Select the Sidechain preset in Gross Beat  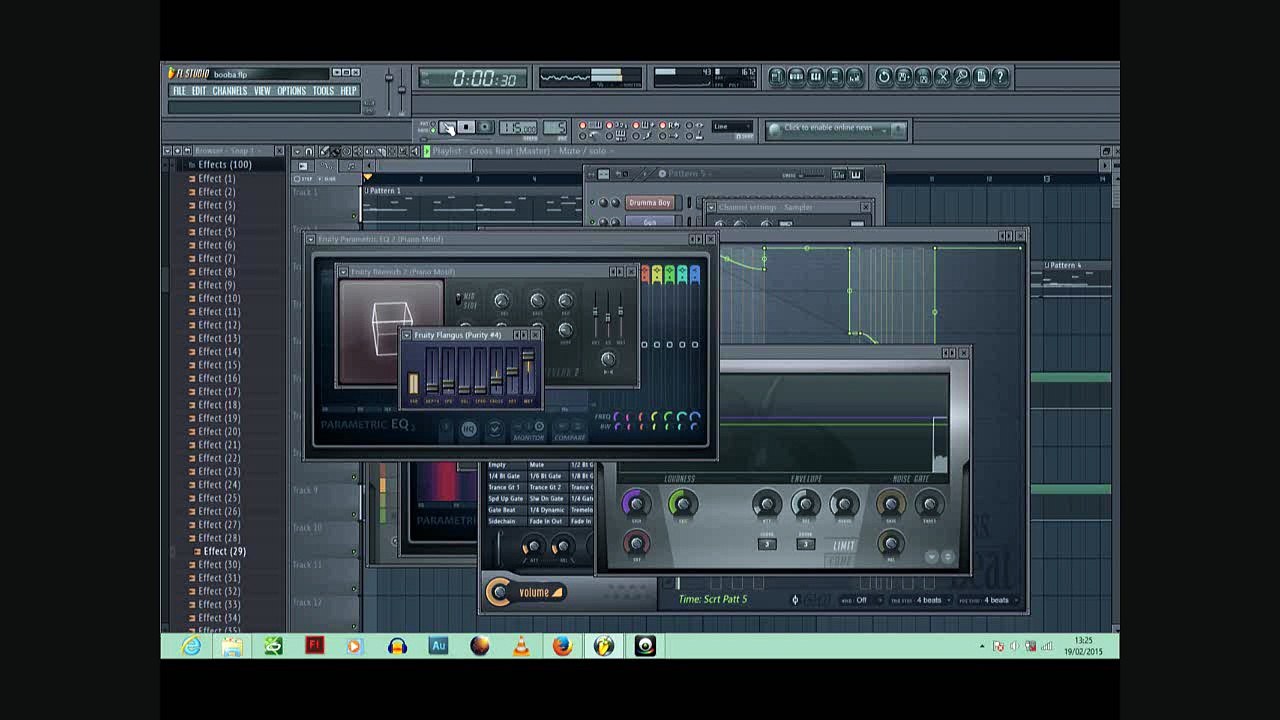[x=502, y=521]
